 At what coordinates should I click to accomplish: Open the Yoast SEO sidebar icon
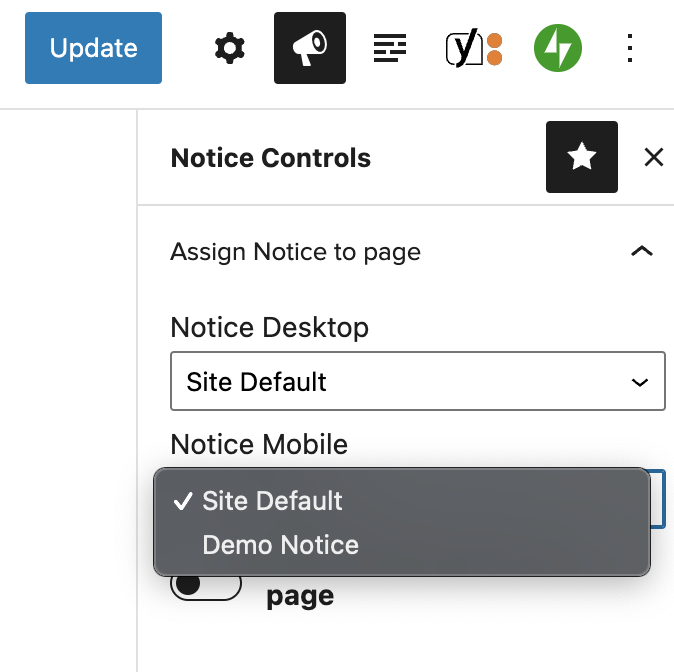[473, 48]
